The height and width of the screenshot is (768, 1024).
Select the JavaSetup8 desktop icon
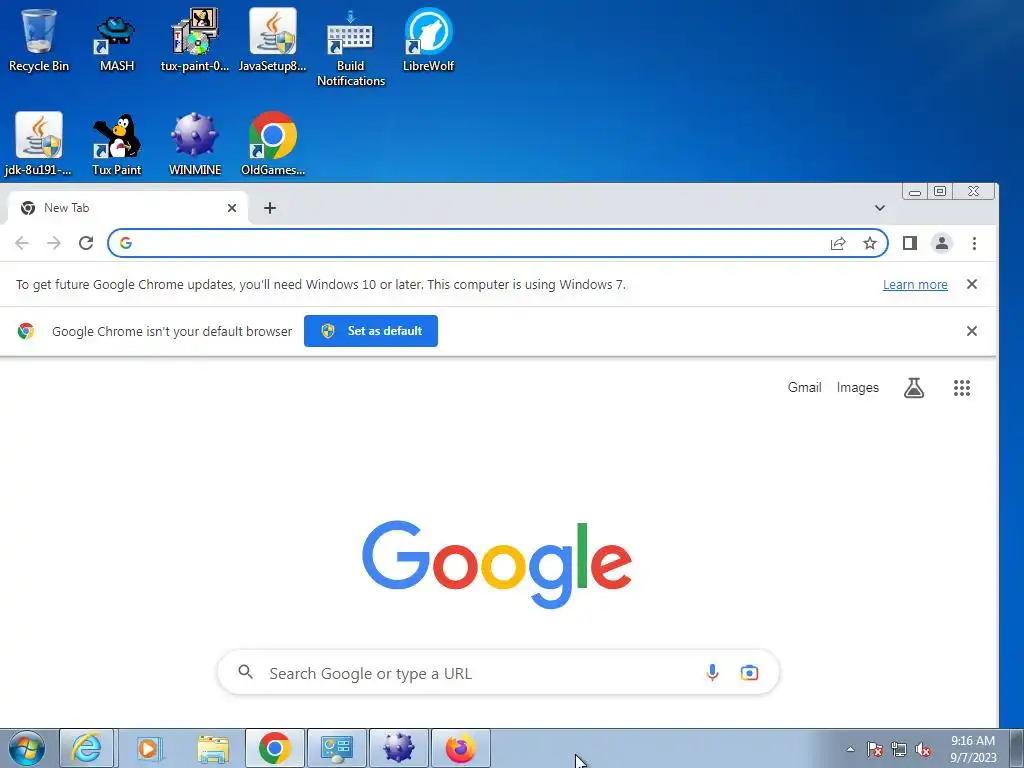(x=272, y=40)
